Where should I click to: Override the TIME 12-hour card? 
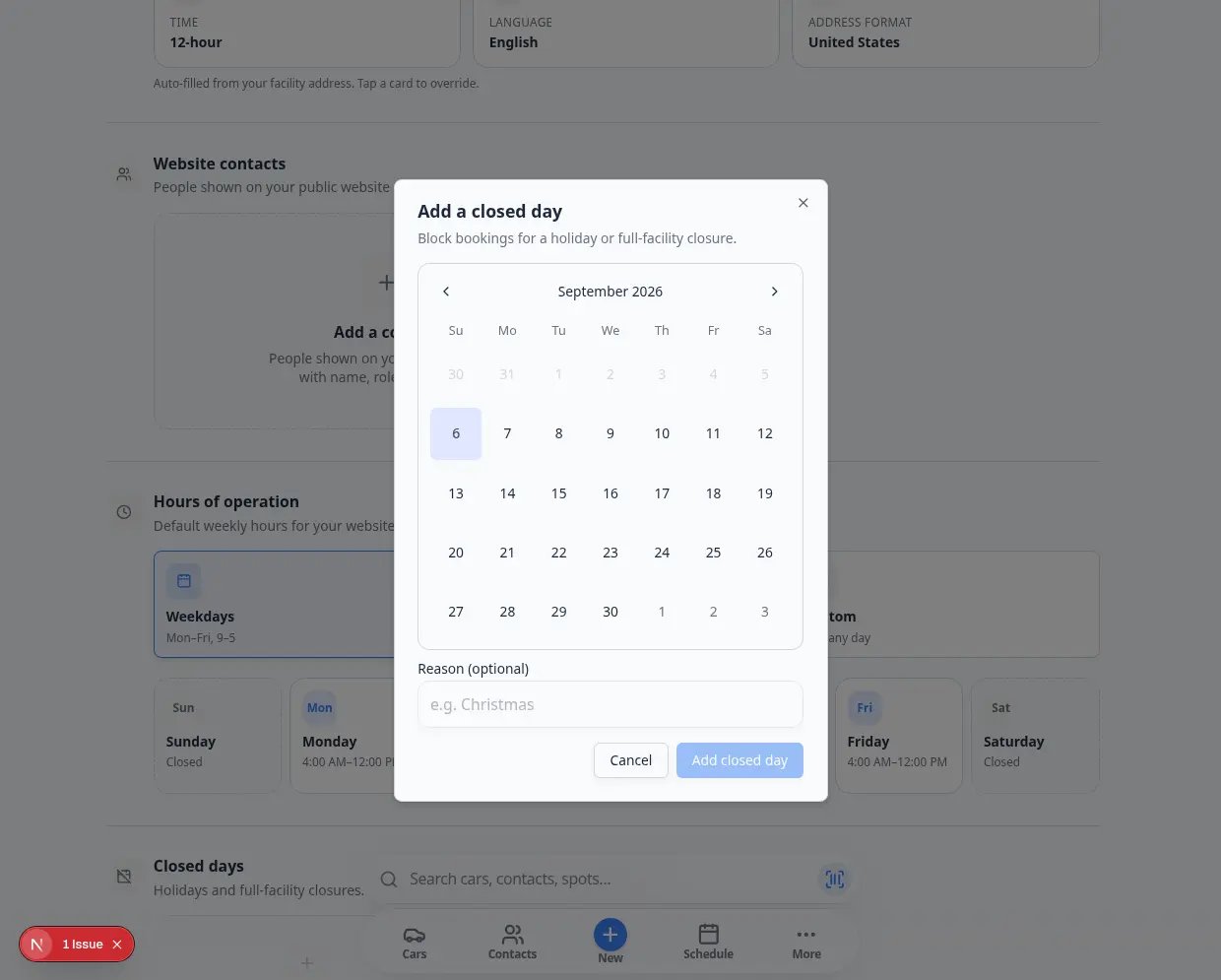click(307, 33)
